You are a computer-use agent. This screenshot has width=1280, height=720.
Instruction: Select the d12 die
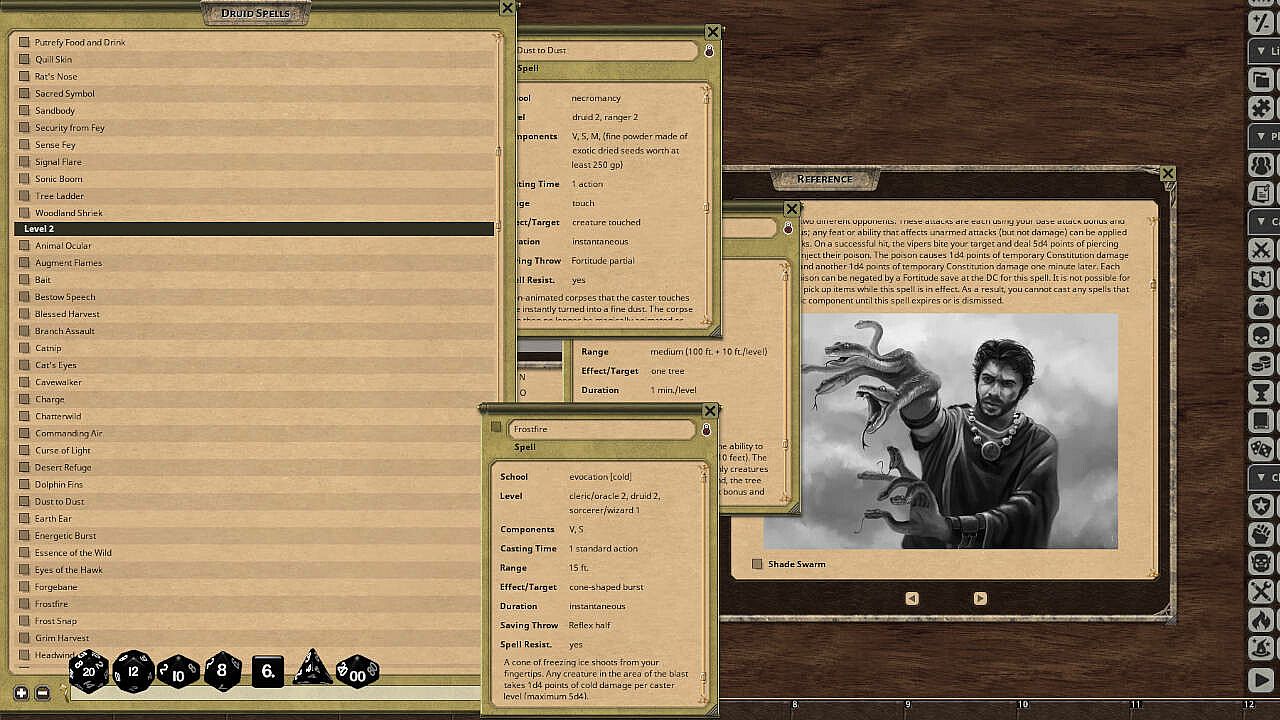pyautogui.click(x=133, y=671)
